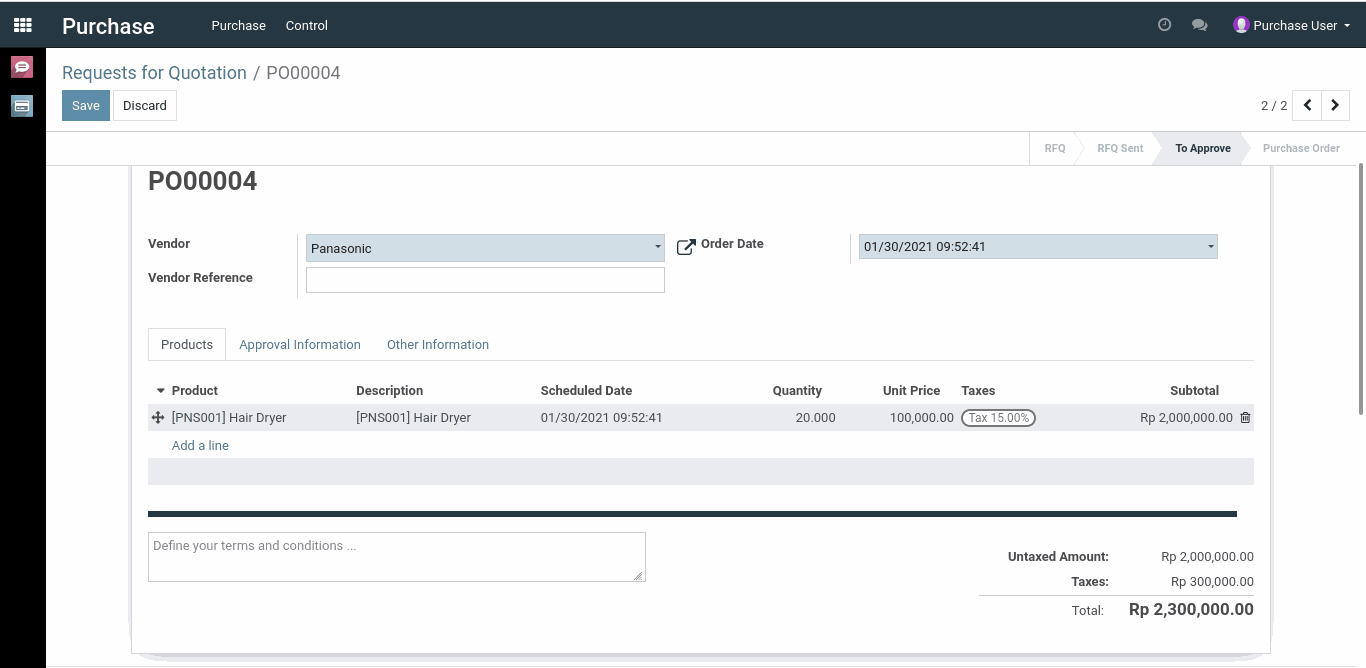The height and width of the screenshot is (668, 1366).
Task: Open the conversations chat bubbles icon
Action: (x=1200, y=25)
